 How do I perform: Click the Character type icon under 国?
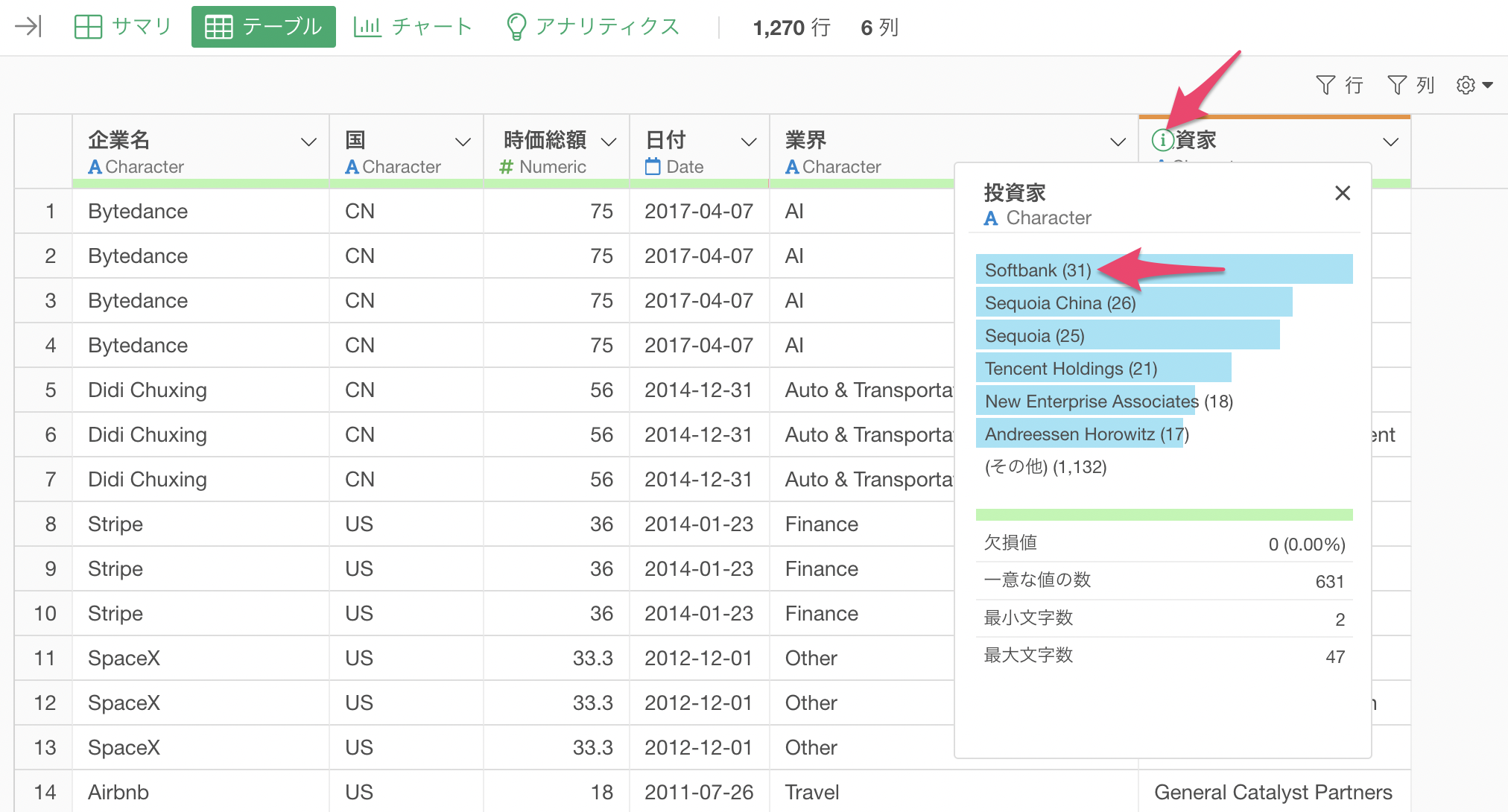pos(352,167)
